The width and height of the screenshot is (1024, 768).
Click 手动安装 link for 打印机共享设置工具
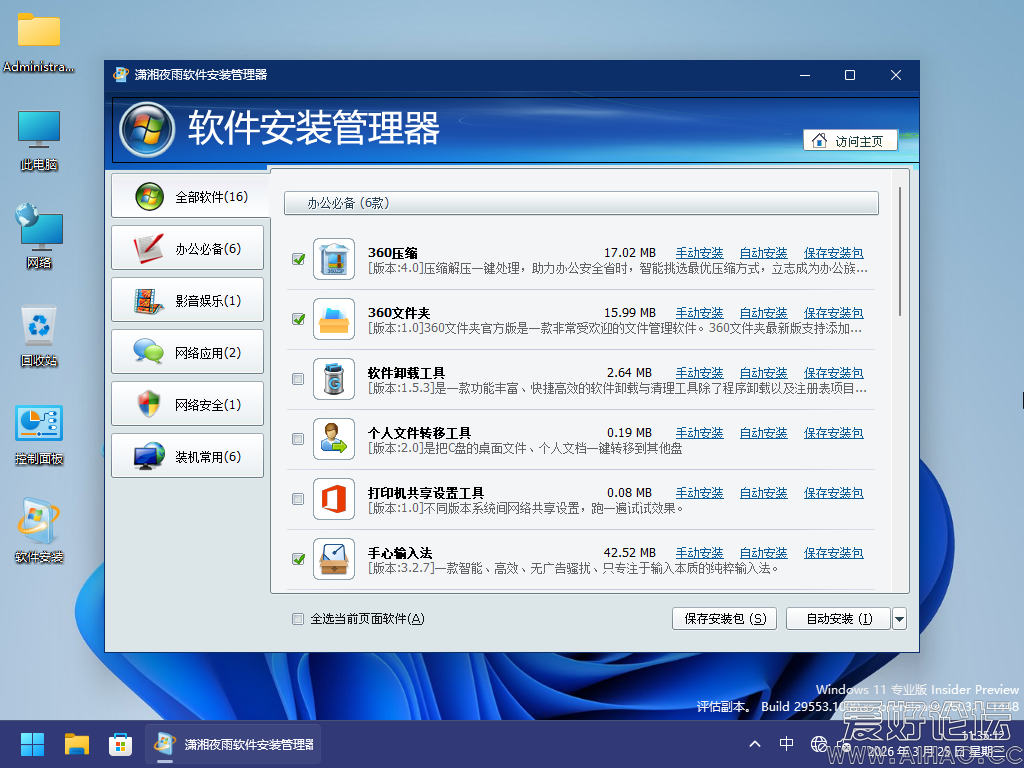[699, 494]
